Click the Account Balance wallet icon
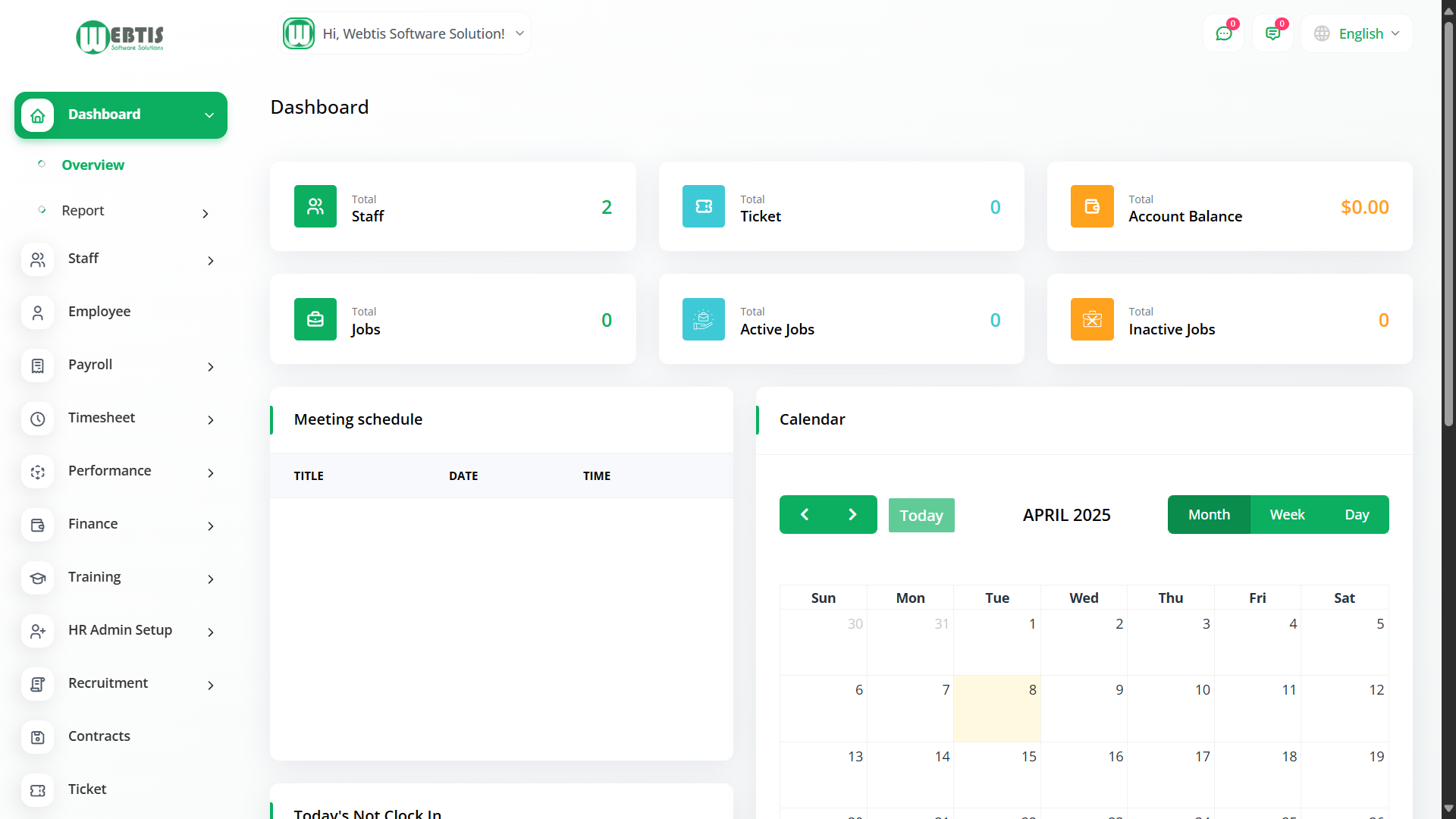1456x819 pixels. 1092,206
